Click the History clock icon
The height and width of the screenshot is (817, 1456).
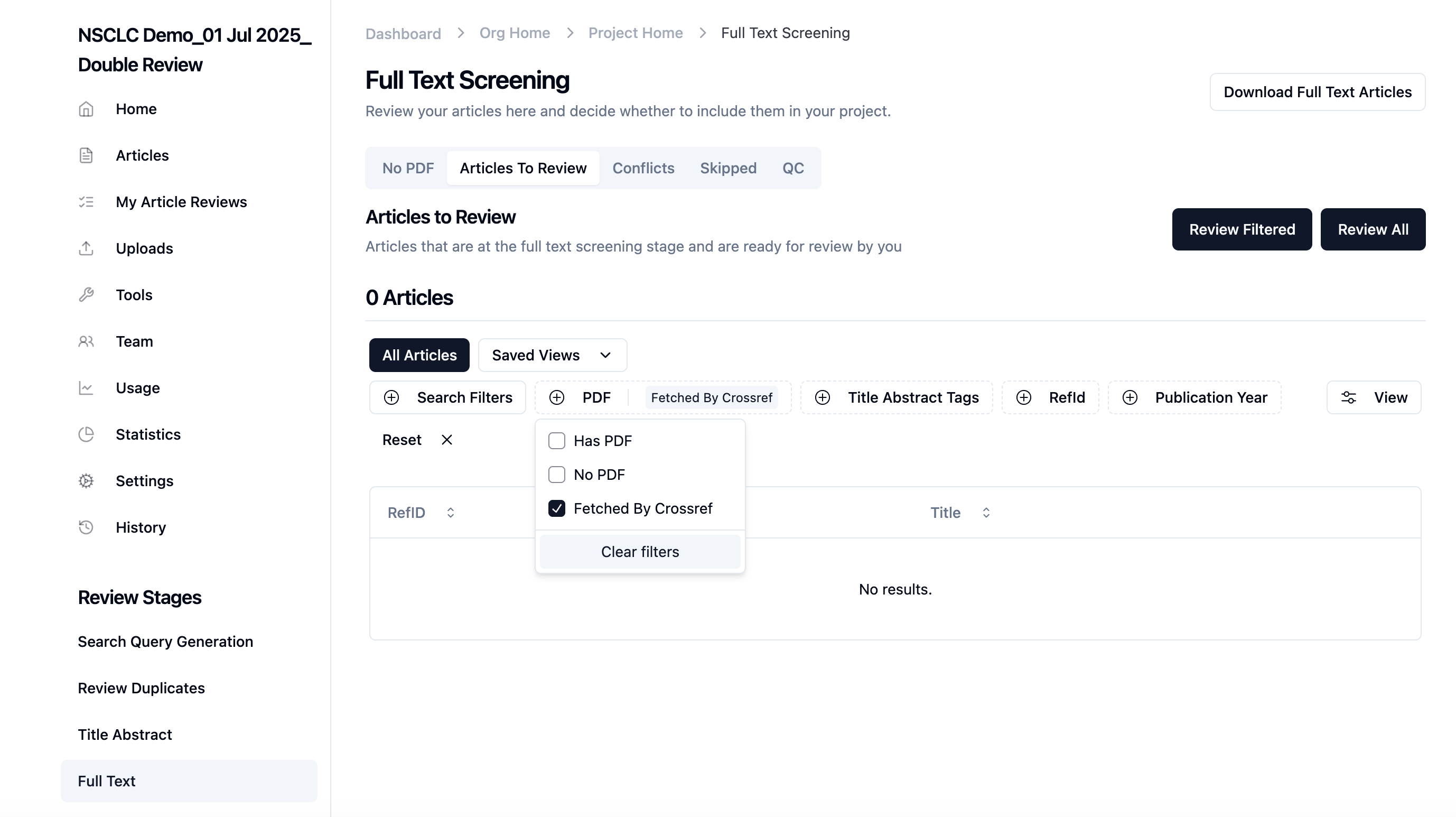[86, 527]
